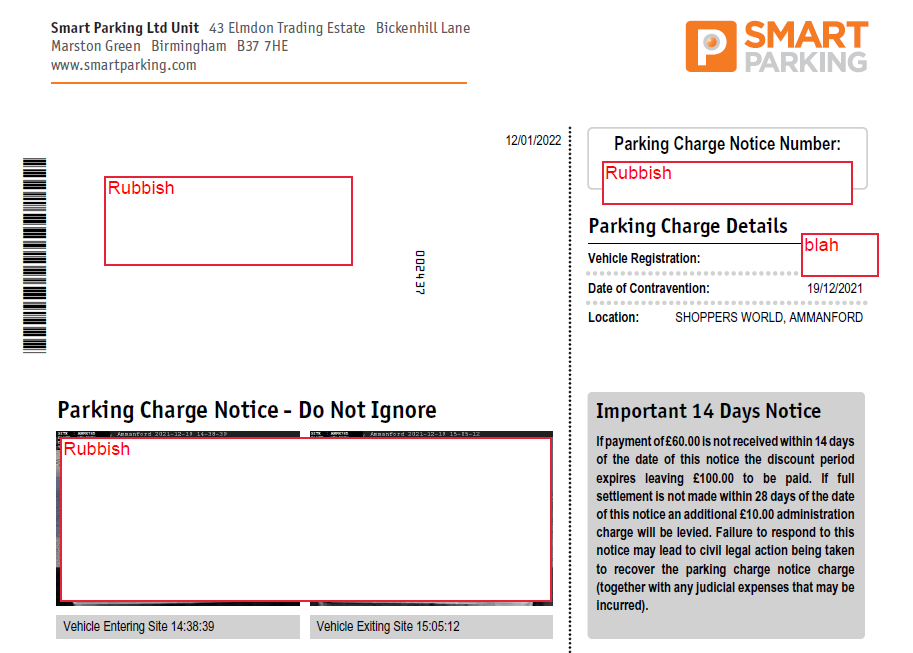Click the issue date 12/01/2022
The height and width of the screenshot is (653, 913).
pyautogui.click(x=533, y=140)
